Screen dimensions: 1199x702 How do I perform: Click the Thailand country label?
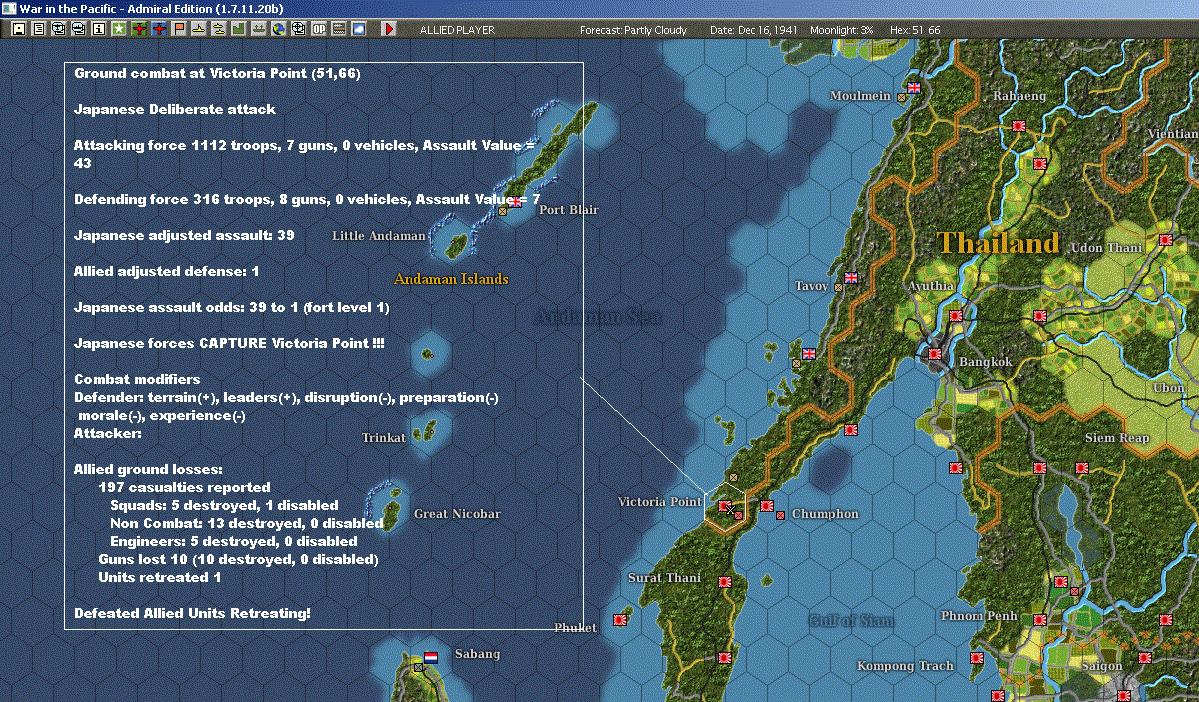click(999, 242)
